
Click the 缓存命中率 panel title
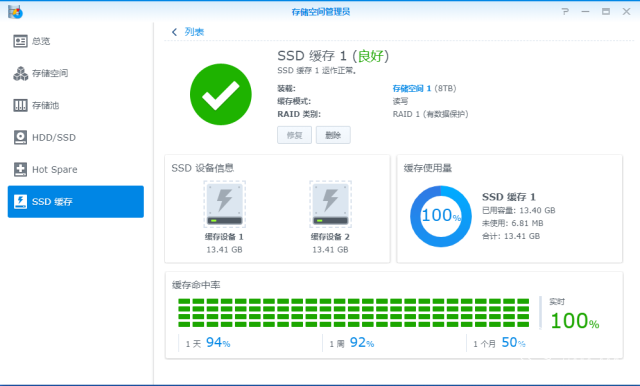click(x=196, y=285)
